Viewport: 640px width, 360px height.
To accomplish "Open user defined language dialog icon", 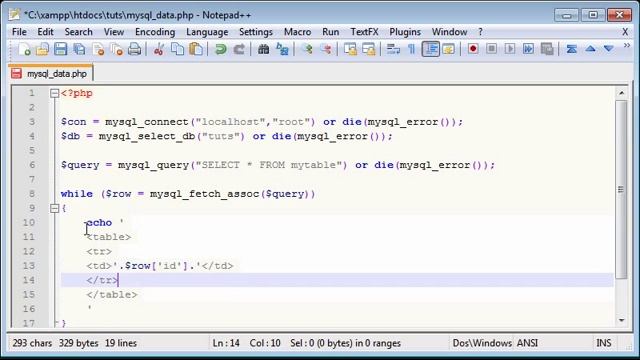I will 448,49.
